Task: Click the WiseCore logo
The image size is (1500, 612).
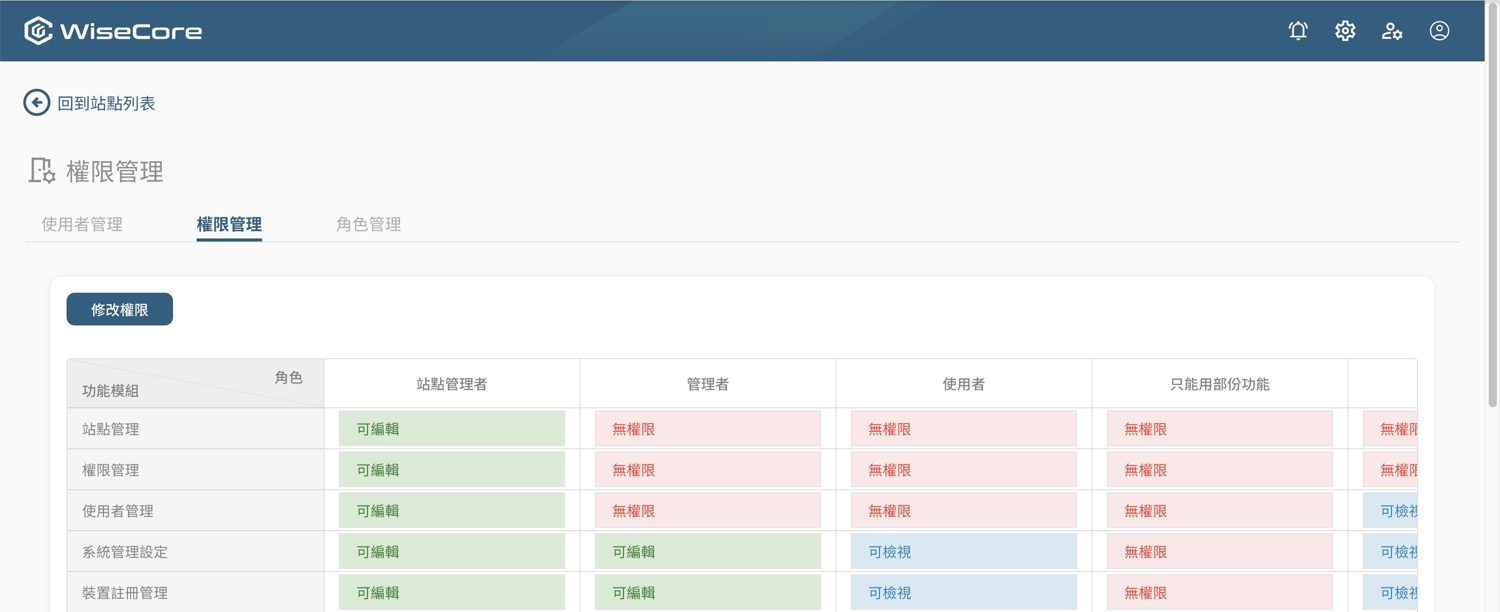Action: [113, 31]
